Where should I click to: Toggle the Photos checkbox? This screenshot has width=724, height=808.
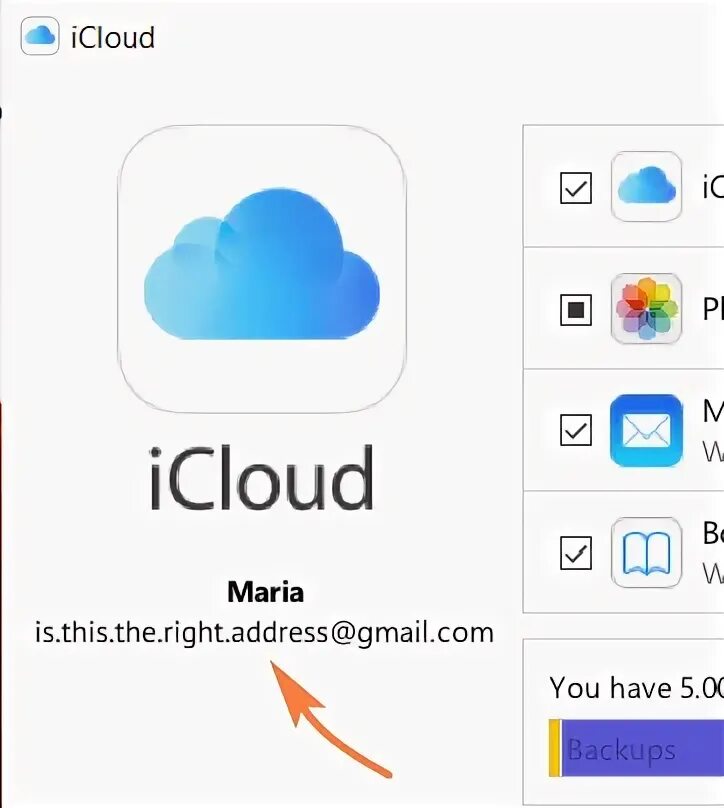click(x=576, y=310)
